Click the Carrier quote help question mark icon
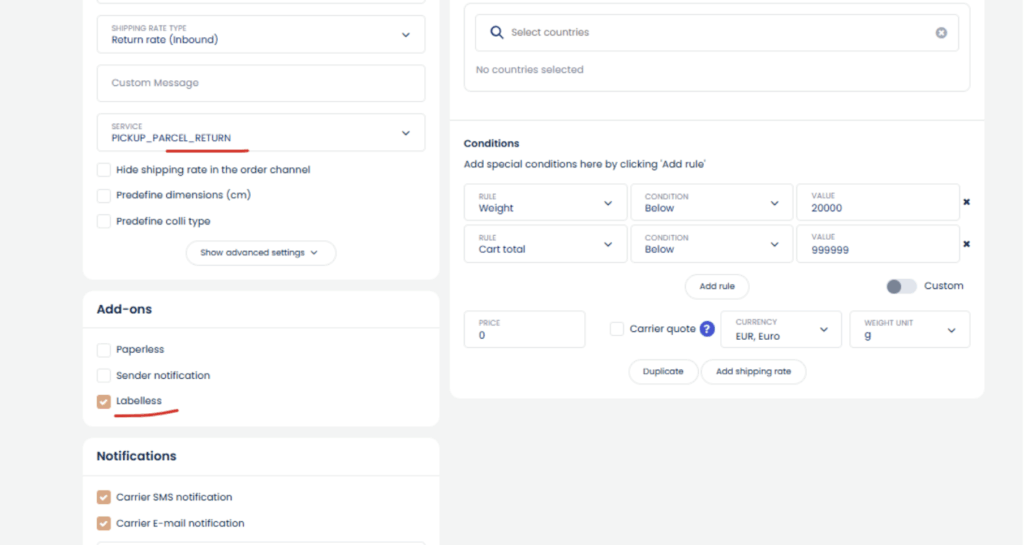 pos(707,329)
